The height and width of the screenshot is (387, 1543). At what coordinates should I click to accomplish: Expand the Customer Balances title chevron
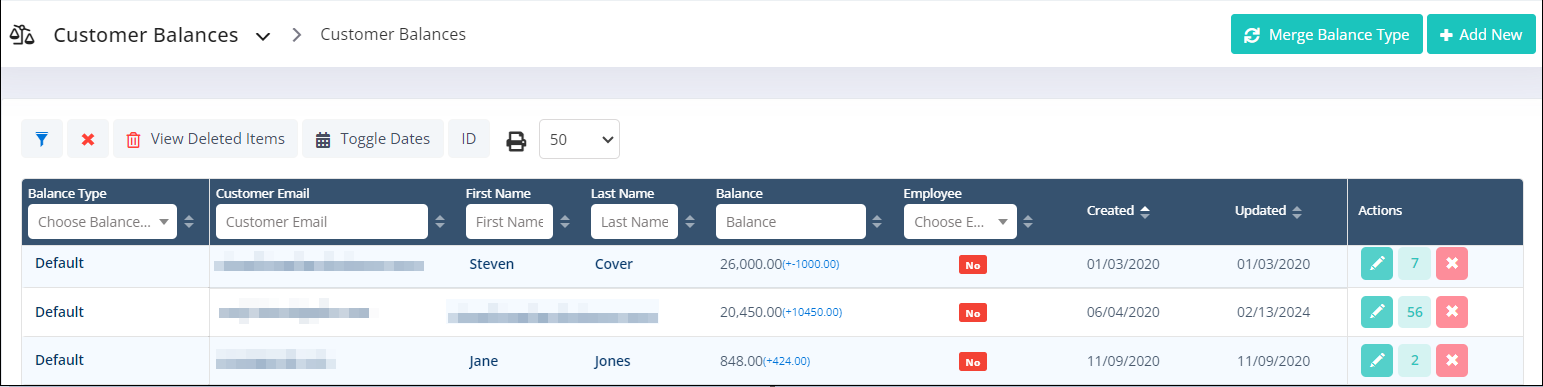(x=263, y=36)
